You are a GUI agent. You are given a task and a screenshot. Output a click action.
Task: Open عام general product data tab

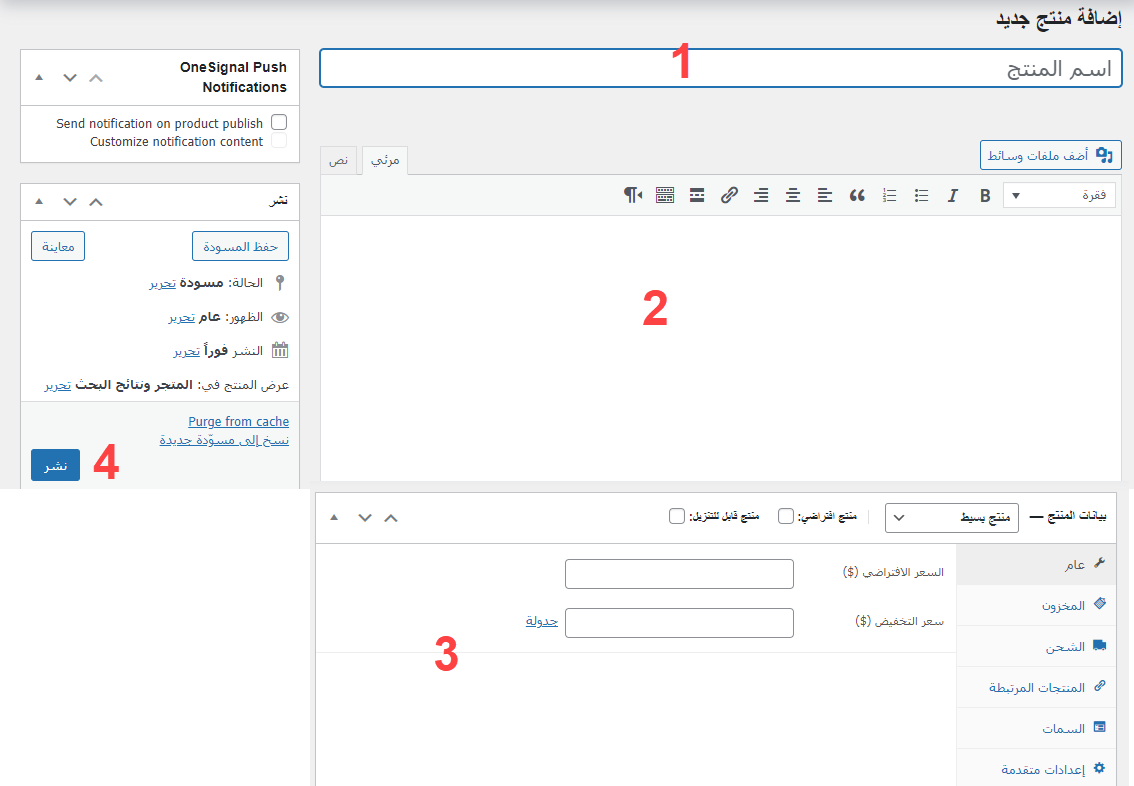(1036, 565)
